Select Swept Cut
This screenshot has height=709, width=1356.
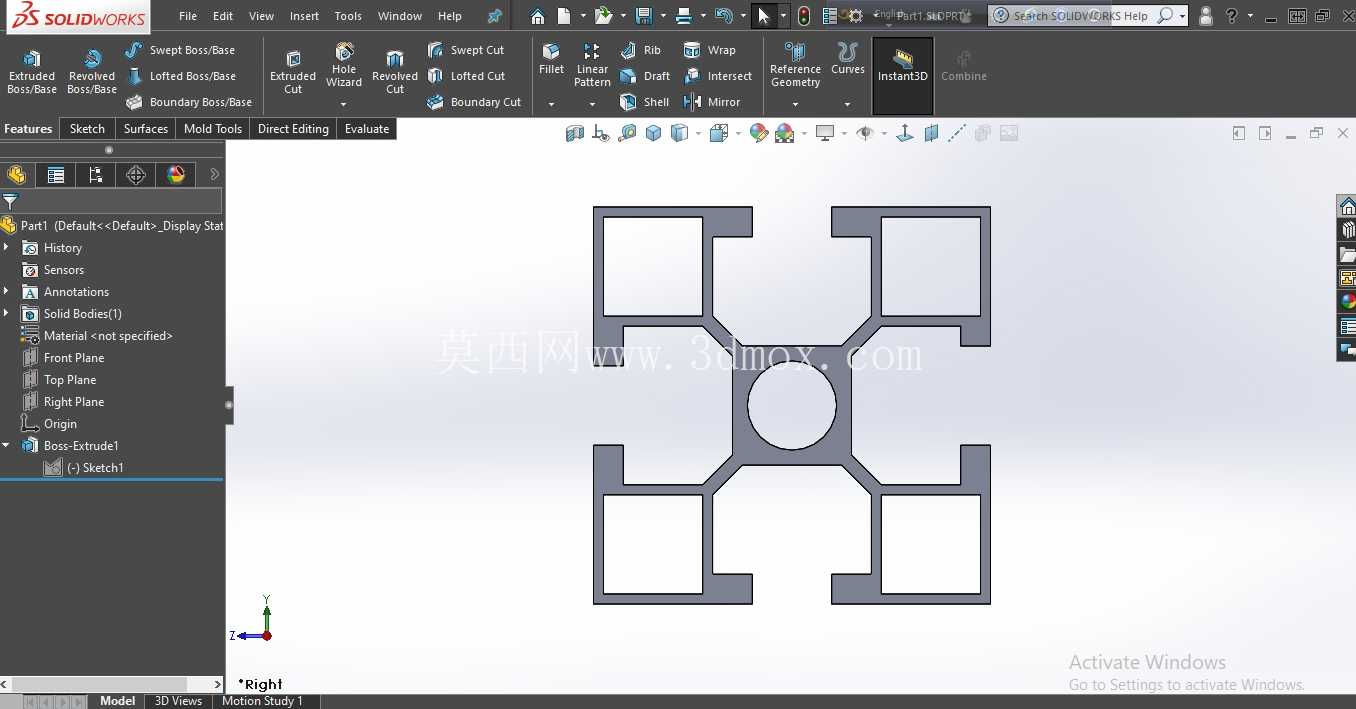466,50
